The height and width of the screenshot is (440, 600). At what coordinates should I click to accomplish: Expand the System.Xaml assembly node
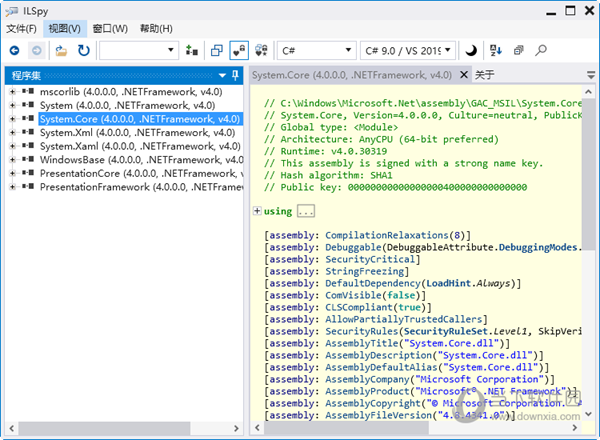click(12, 146)
